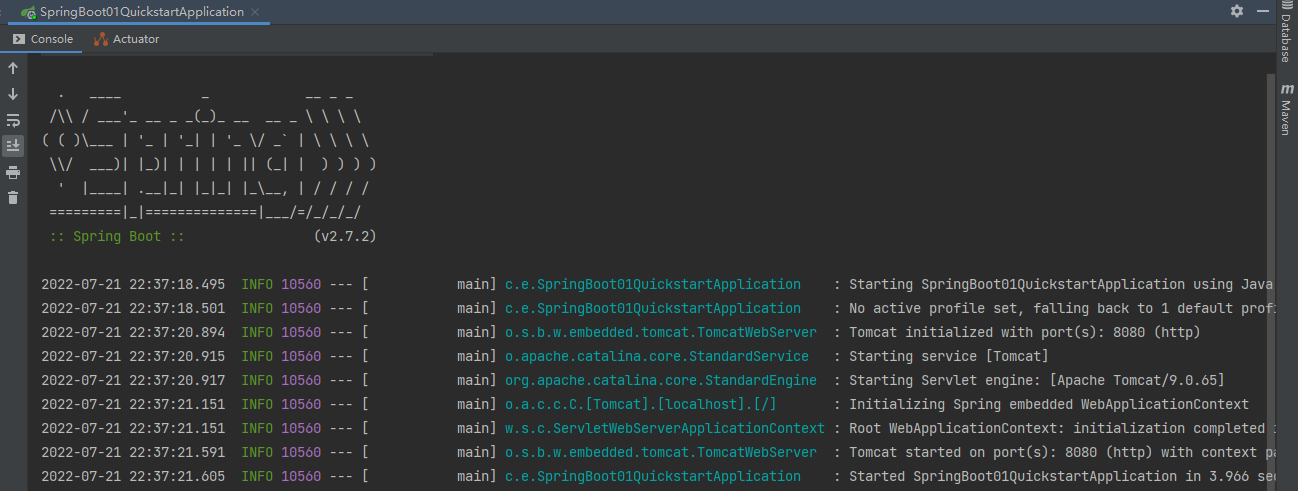Click timestamp '2022-07-21 22:37:21.605'
The height and width of the screenshot is (491, 1298).
pos(133,476)
